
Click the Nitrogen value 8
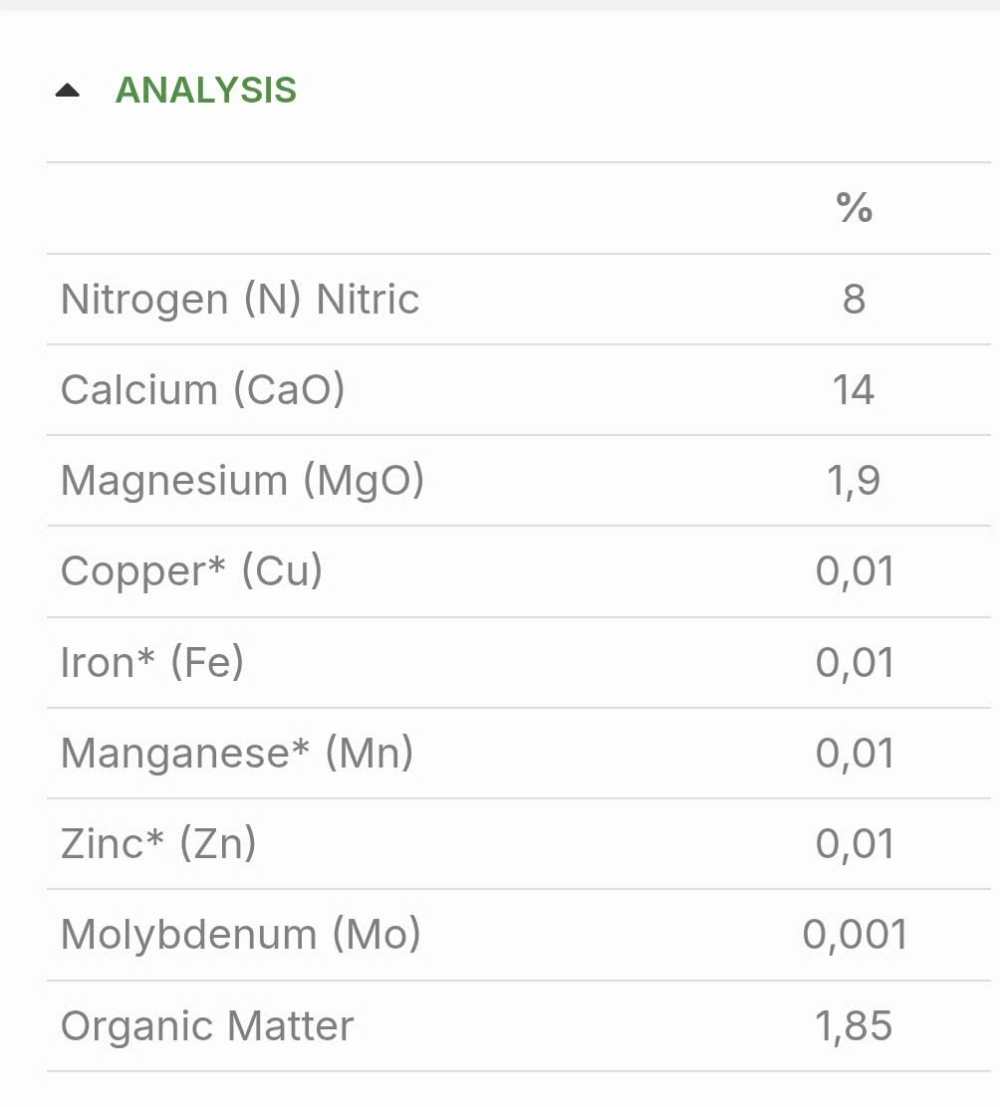point(854,299)
